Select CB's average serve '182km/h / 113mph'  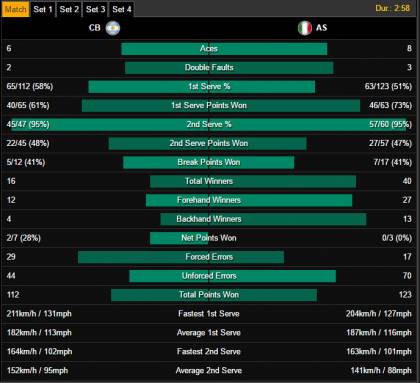[39, 333]
